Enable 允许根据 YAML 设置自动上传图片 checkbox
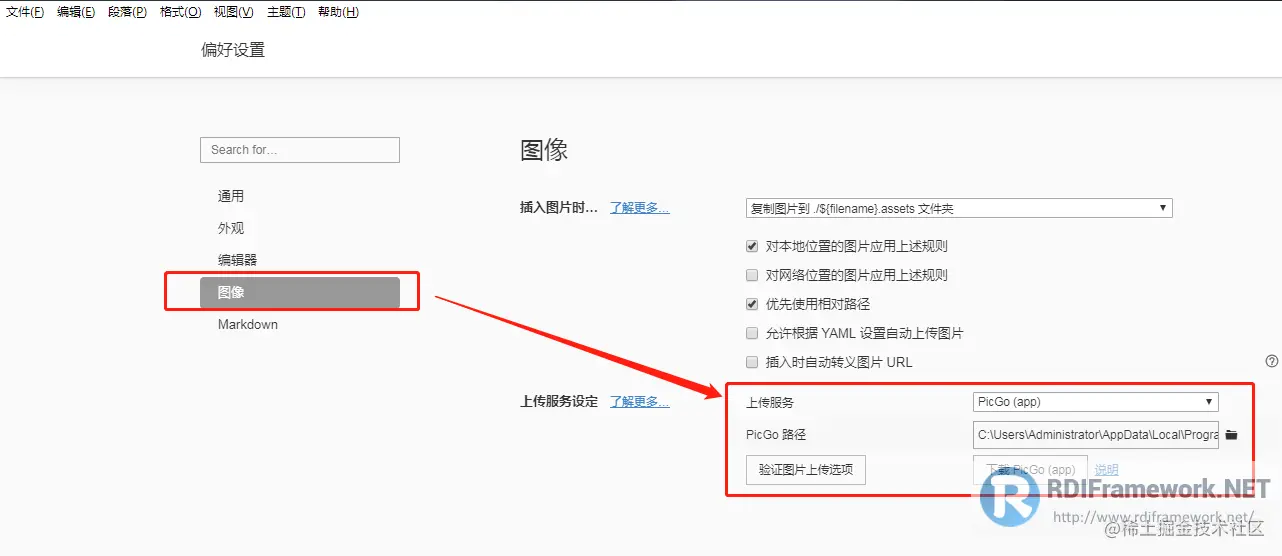The height and width of the screenshot is (556, 1282). coord(752,333)
